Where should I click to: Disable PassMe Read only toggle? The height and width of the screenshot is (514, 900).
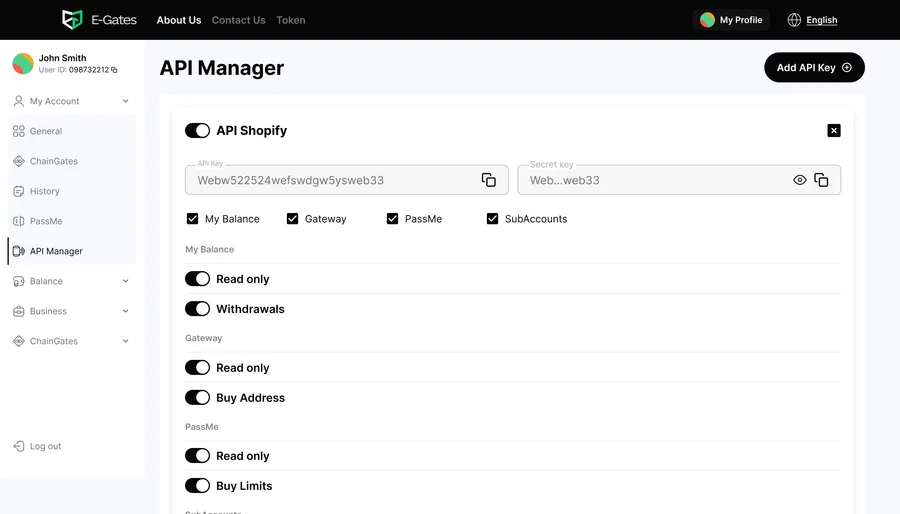pyautogui.click(x=197, y=456)
